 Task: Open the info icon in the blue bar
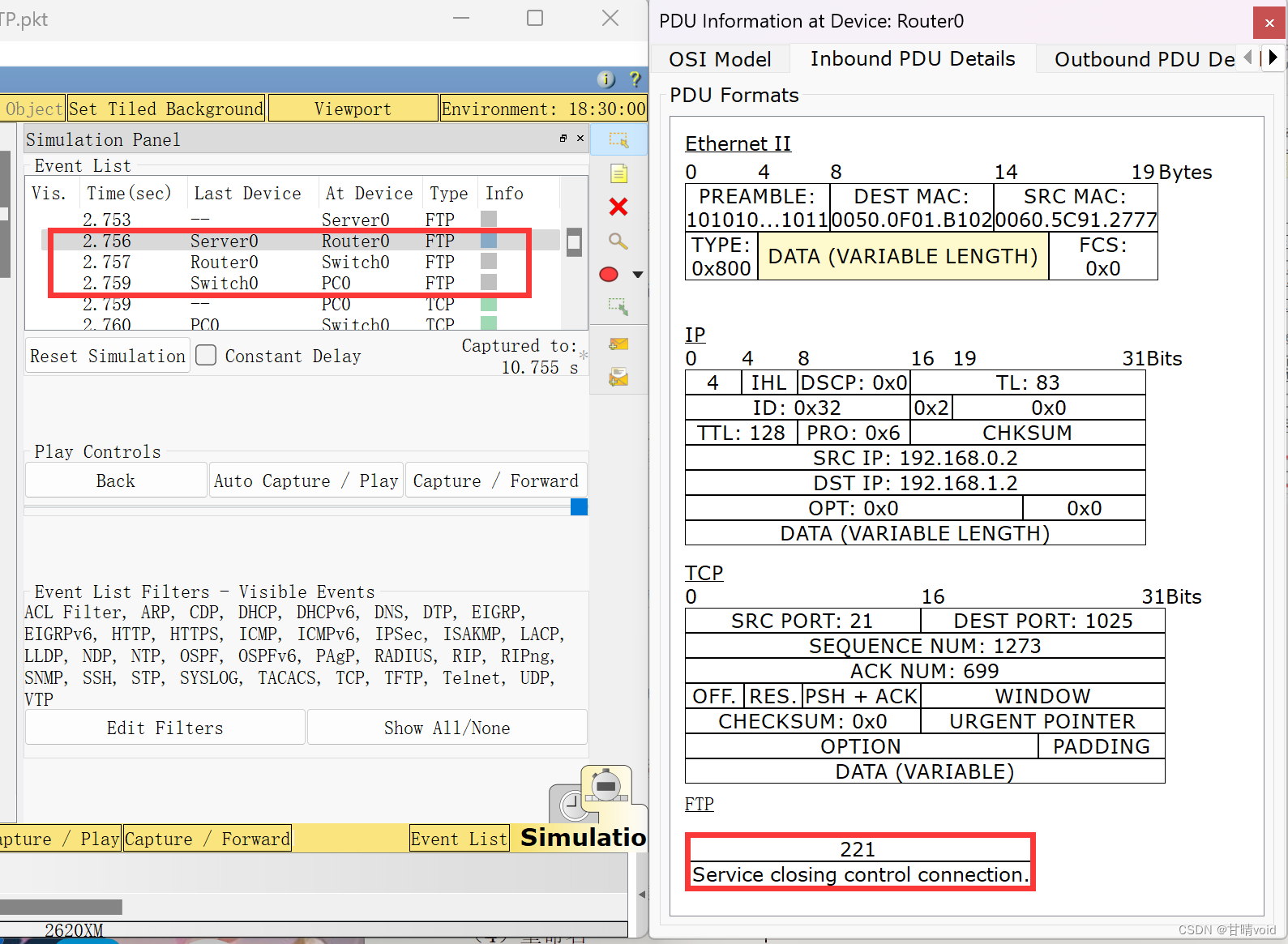coord(606,79)
